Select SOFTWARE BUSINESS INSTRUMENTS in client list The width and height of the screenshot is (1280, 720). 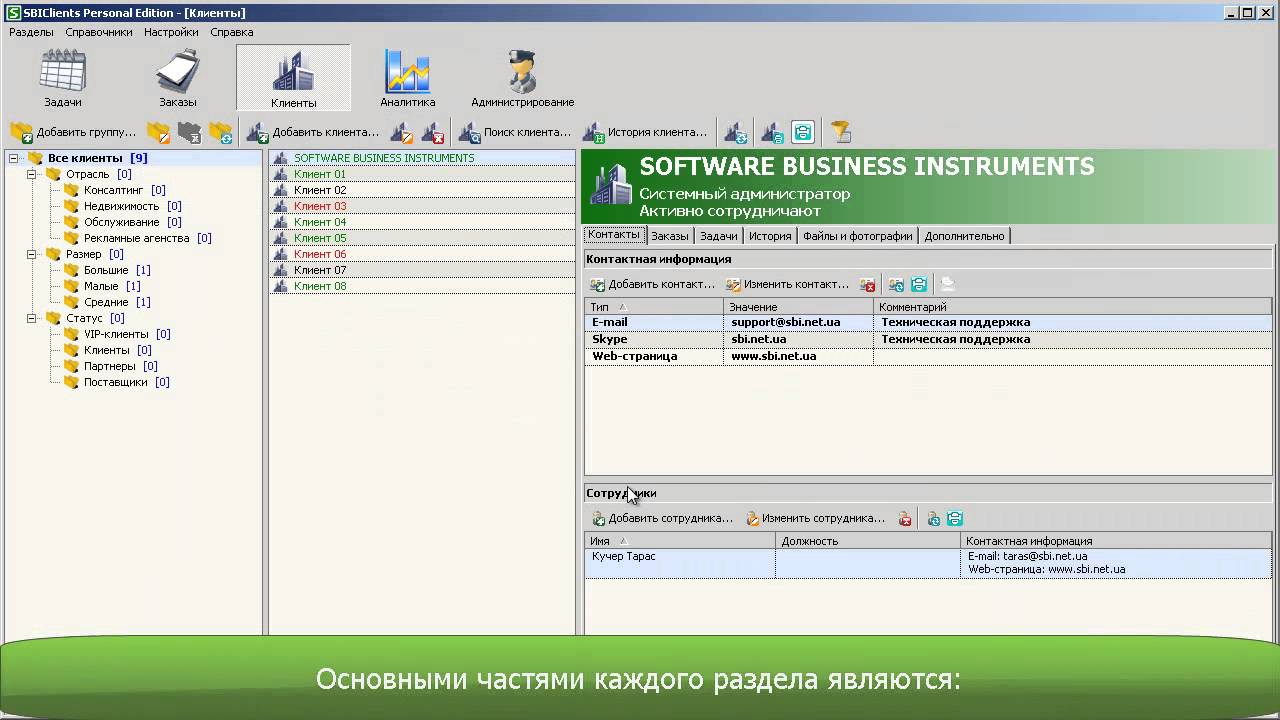pyautogui.click(x=422, y=158)
